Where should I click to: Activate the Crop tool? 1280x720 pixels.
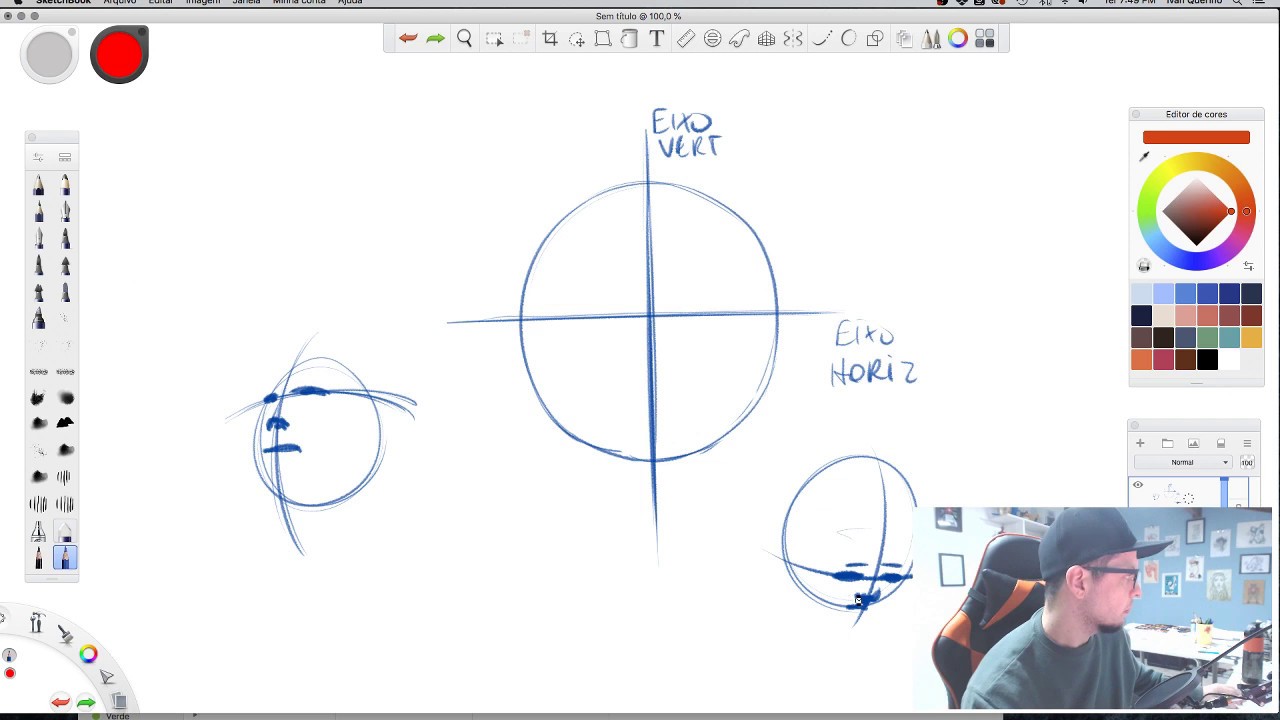(x=550, y=39)
